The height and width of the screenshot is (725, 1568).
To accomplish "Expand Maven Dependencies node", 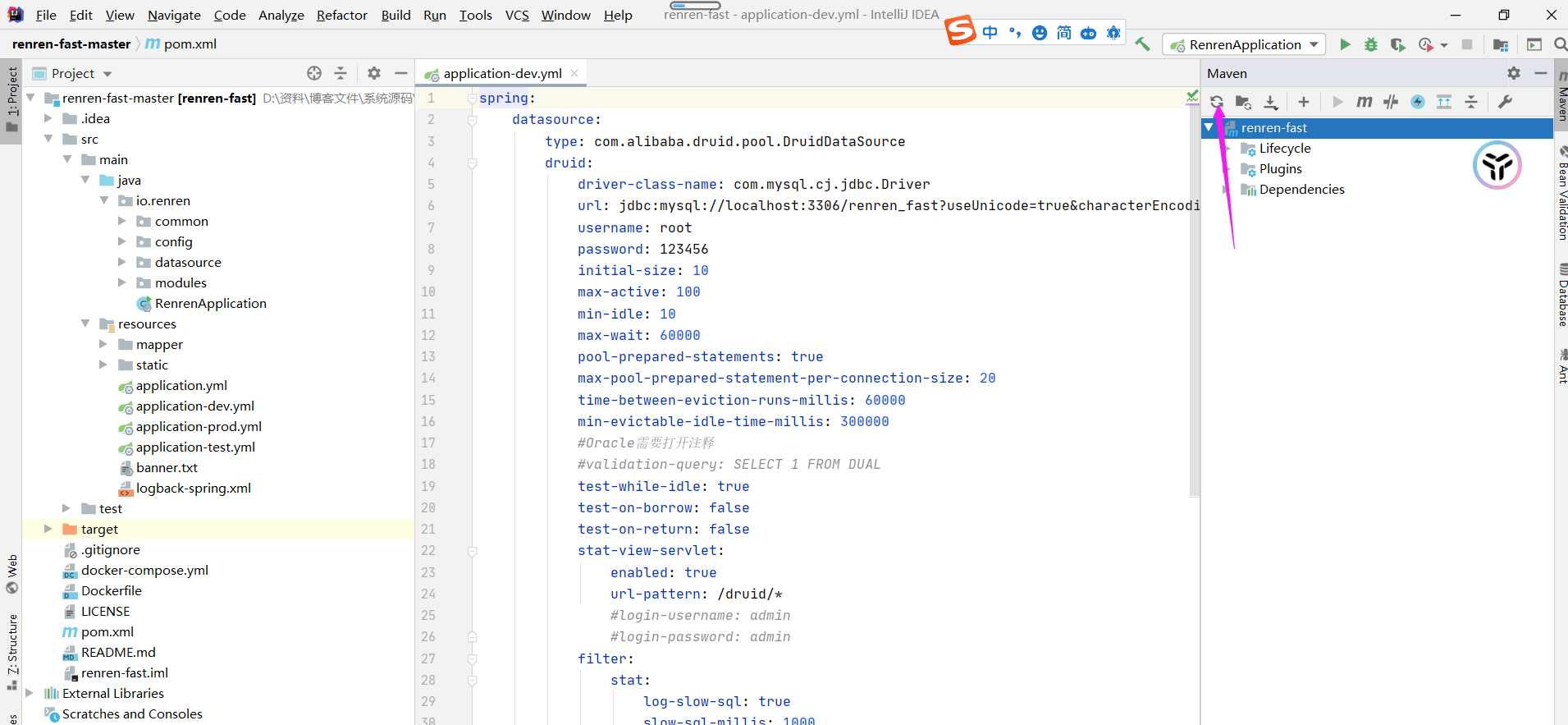I will pos(1227,189).
